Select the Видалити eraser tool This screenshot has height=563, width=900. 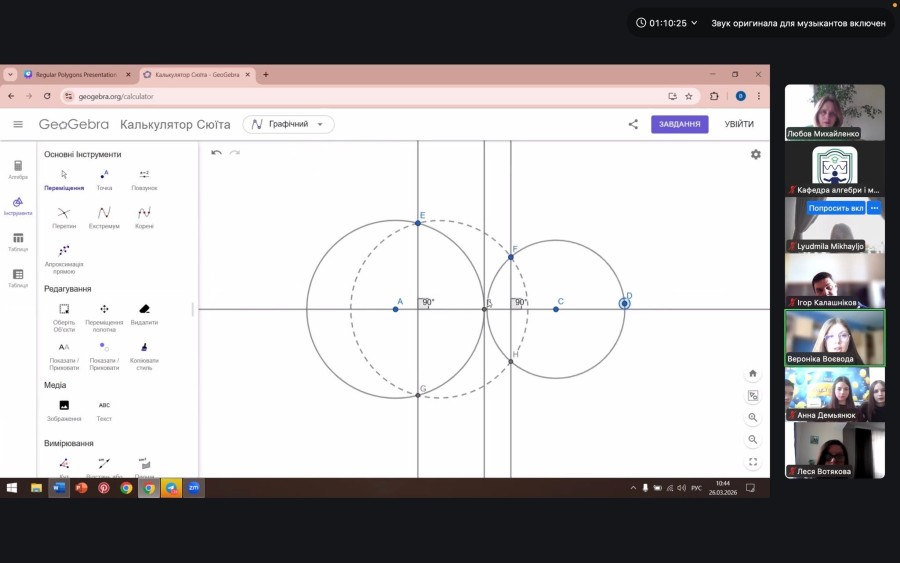coord(144,314)
